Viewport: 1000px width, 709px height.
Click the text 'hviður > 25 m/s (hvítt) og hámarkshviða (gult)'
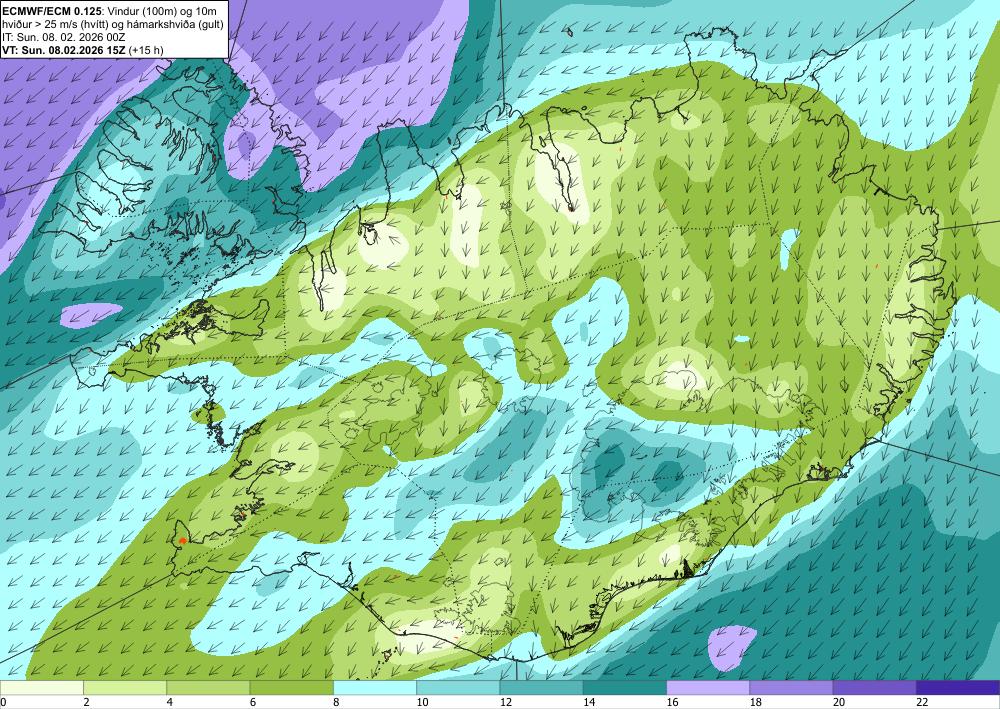(x=113, y=22)
